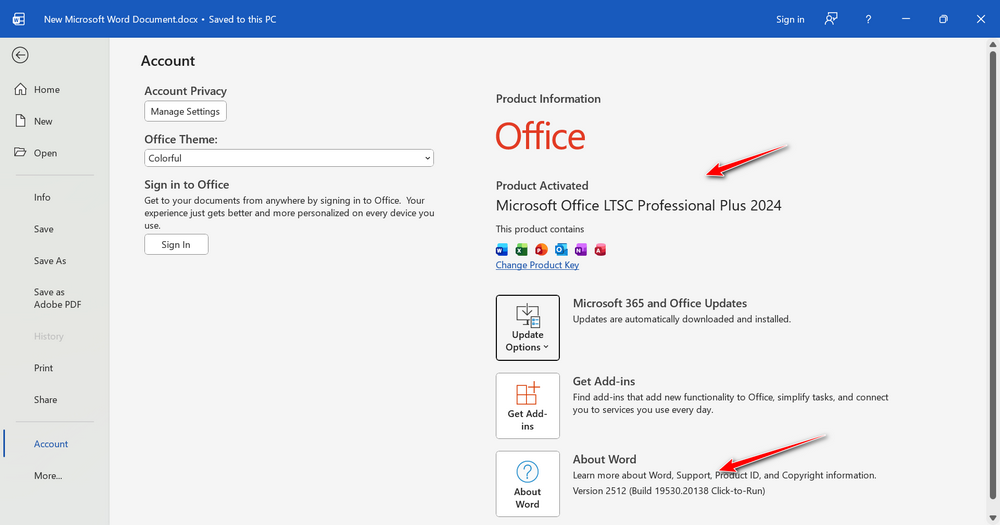Screen dimensions: 1000x525
Task: Open the Change Product Key link
Action: coord(537,265)
